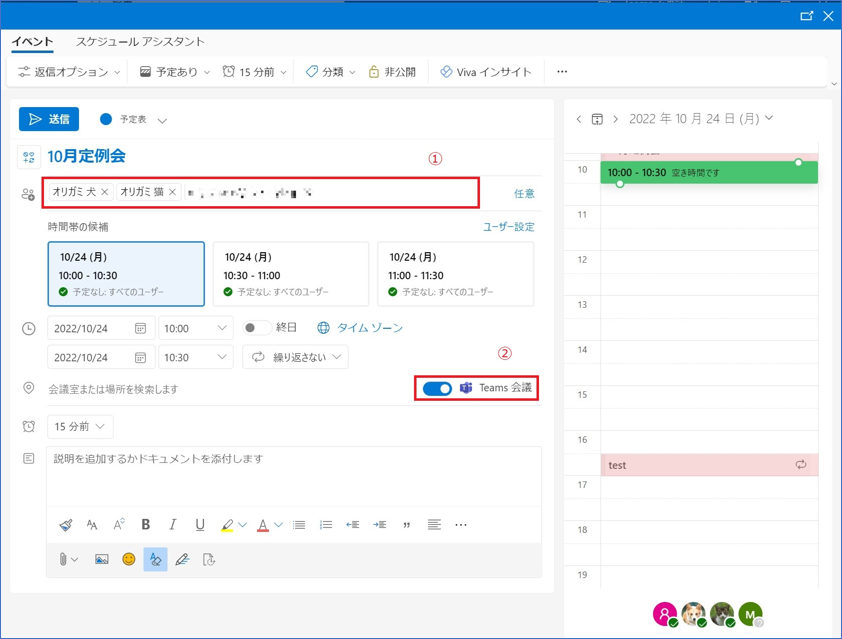This screenshot has height=639, width=842.
Task: Insert a picture inline via the image icon
Action: 102,560
